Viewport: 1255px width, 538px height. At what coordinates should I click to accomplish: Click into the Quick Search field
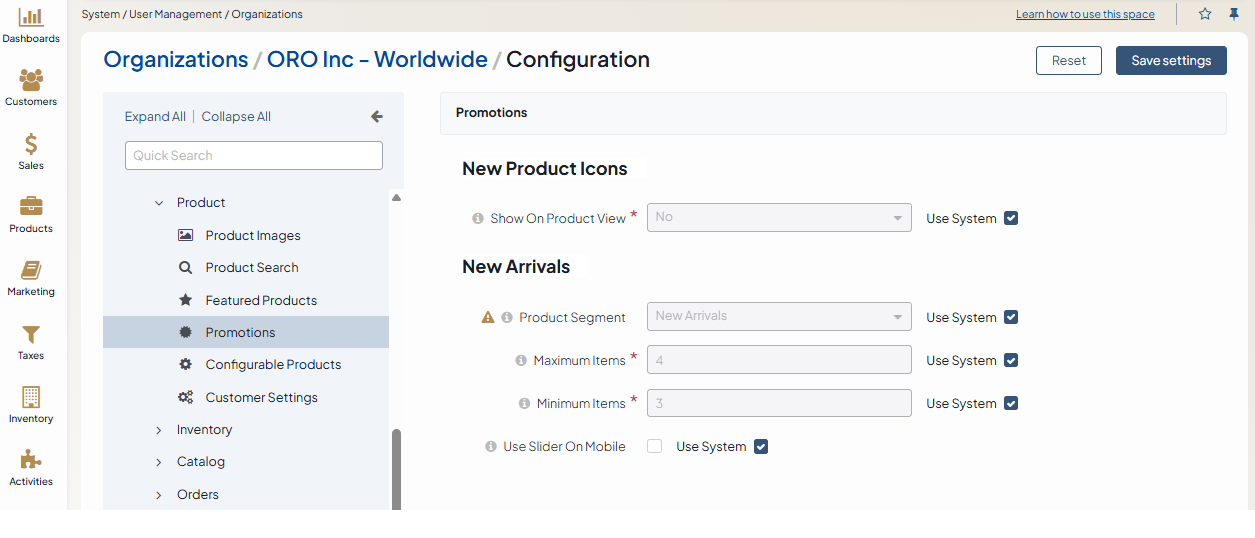pos(254,155)
